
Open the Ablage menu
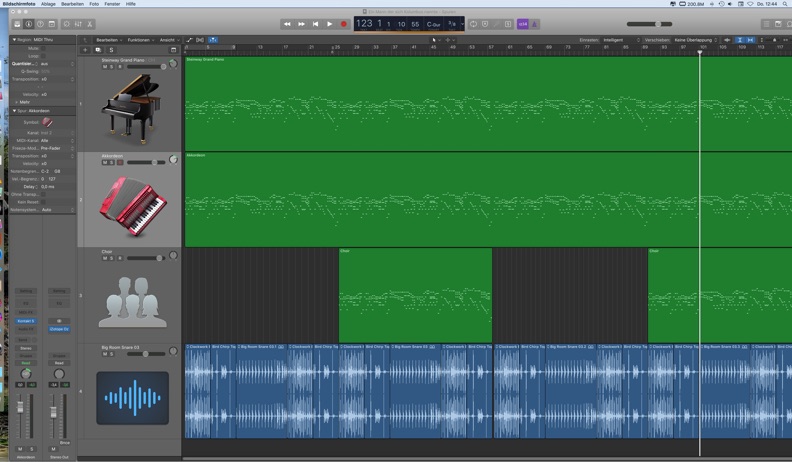48,4
